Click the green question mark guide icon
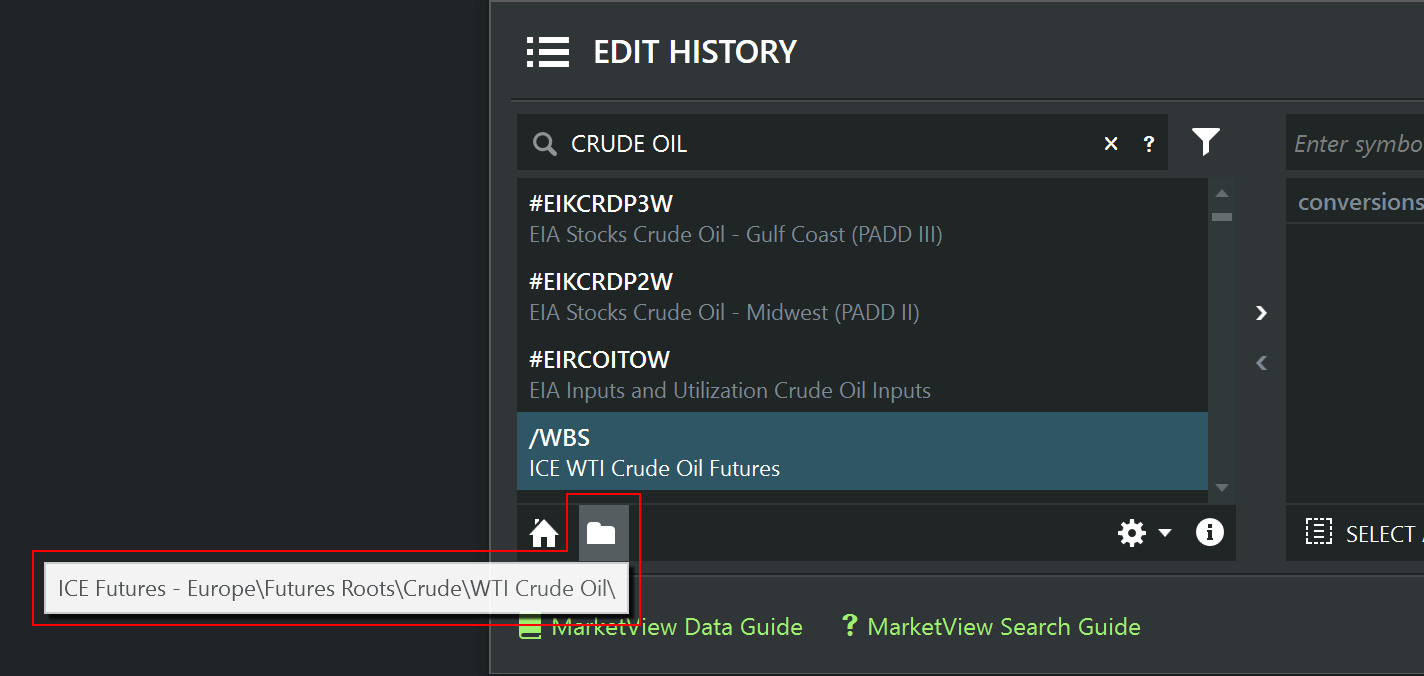The width and height of the screenshot is (1424, 676). [850, 626]
